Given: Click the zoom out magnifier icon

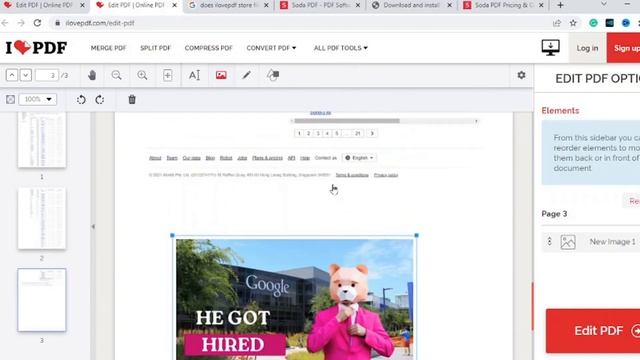Looking at the screenshot, I should click(116, 75).
